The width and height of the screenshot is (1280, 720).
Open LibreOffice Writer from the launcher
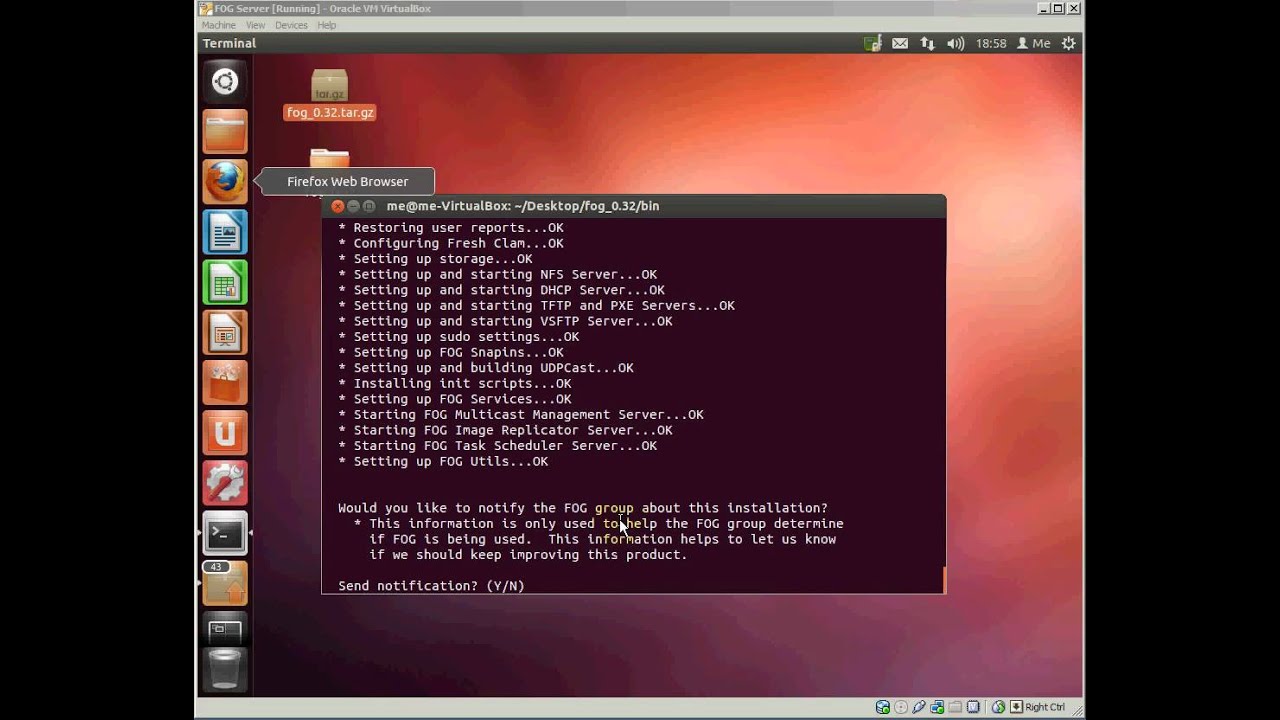click(225, 232)
